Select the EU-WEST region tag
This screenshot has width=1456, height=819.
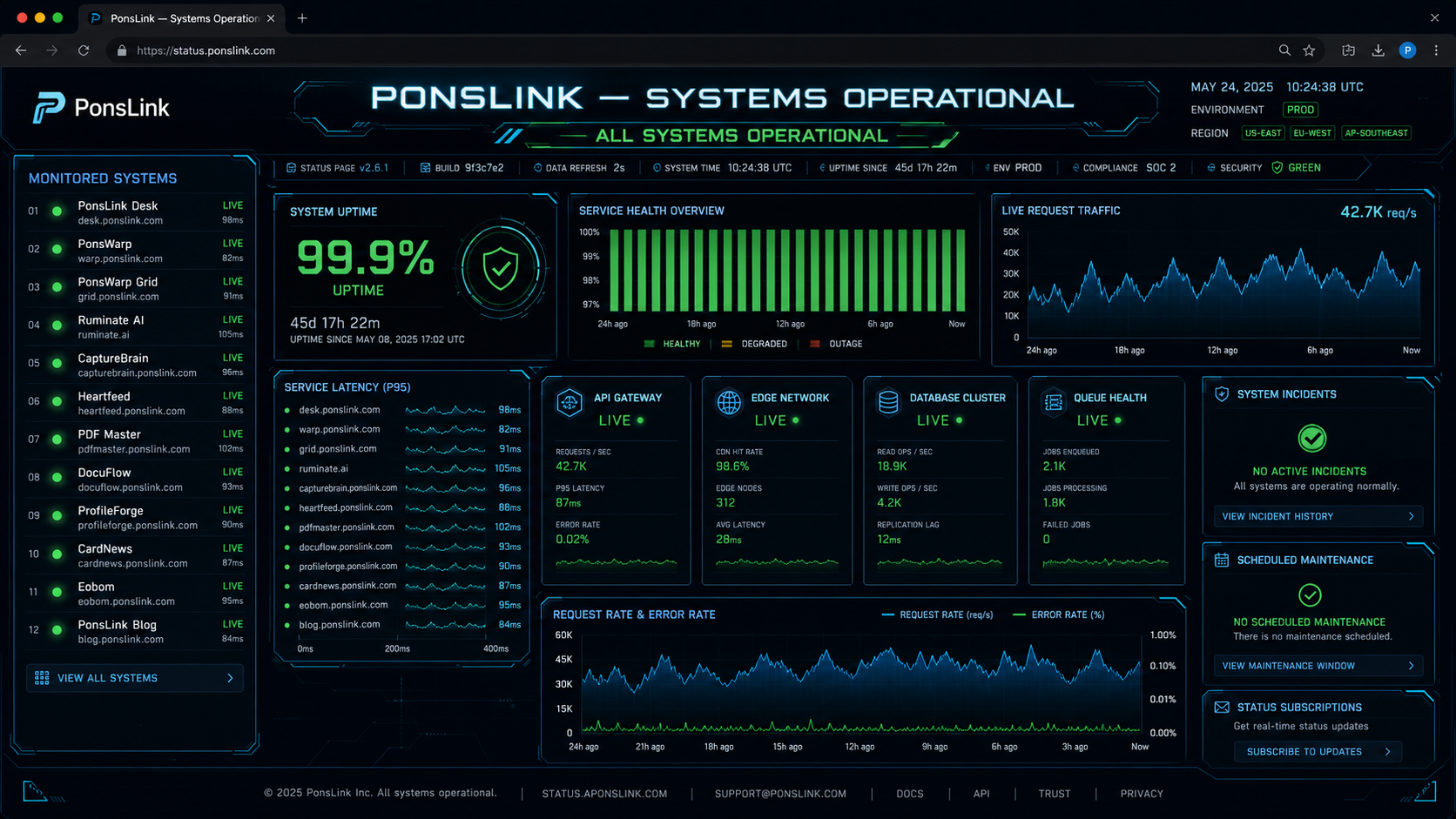[1312, 133]
